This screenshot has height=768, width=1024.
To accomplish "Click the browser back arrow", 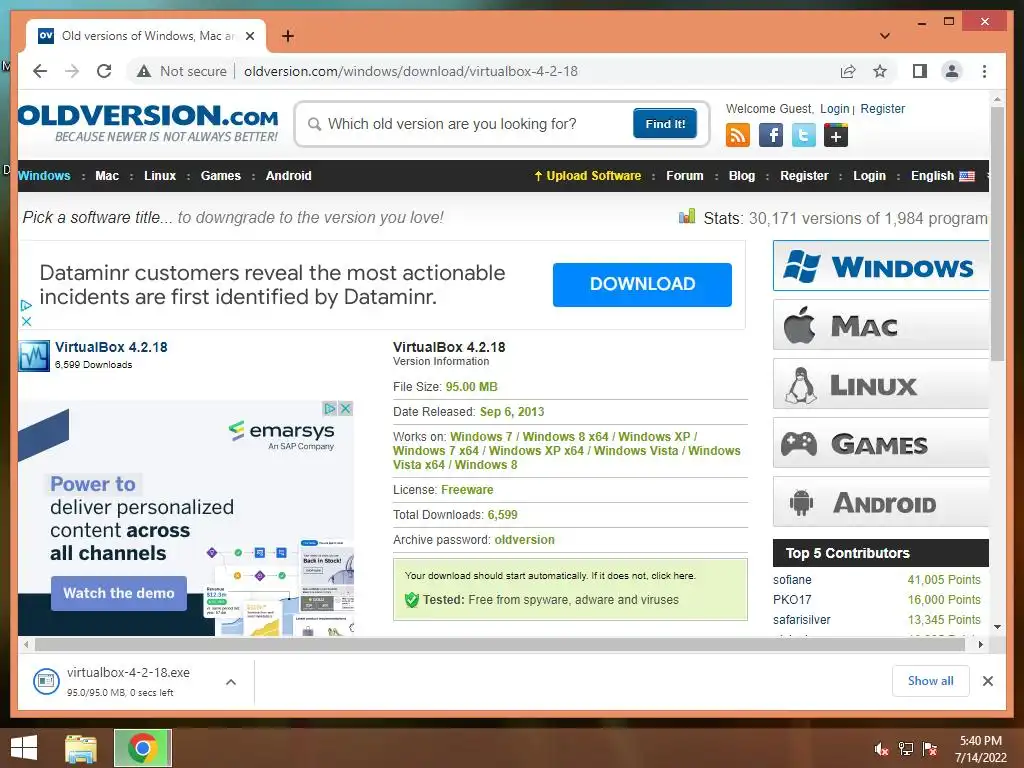I will click(x=40, y=71).
